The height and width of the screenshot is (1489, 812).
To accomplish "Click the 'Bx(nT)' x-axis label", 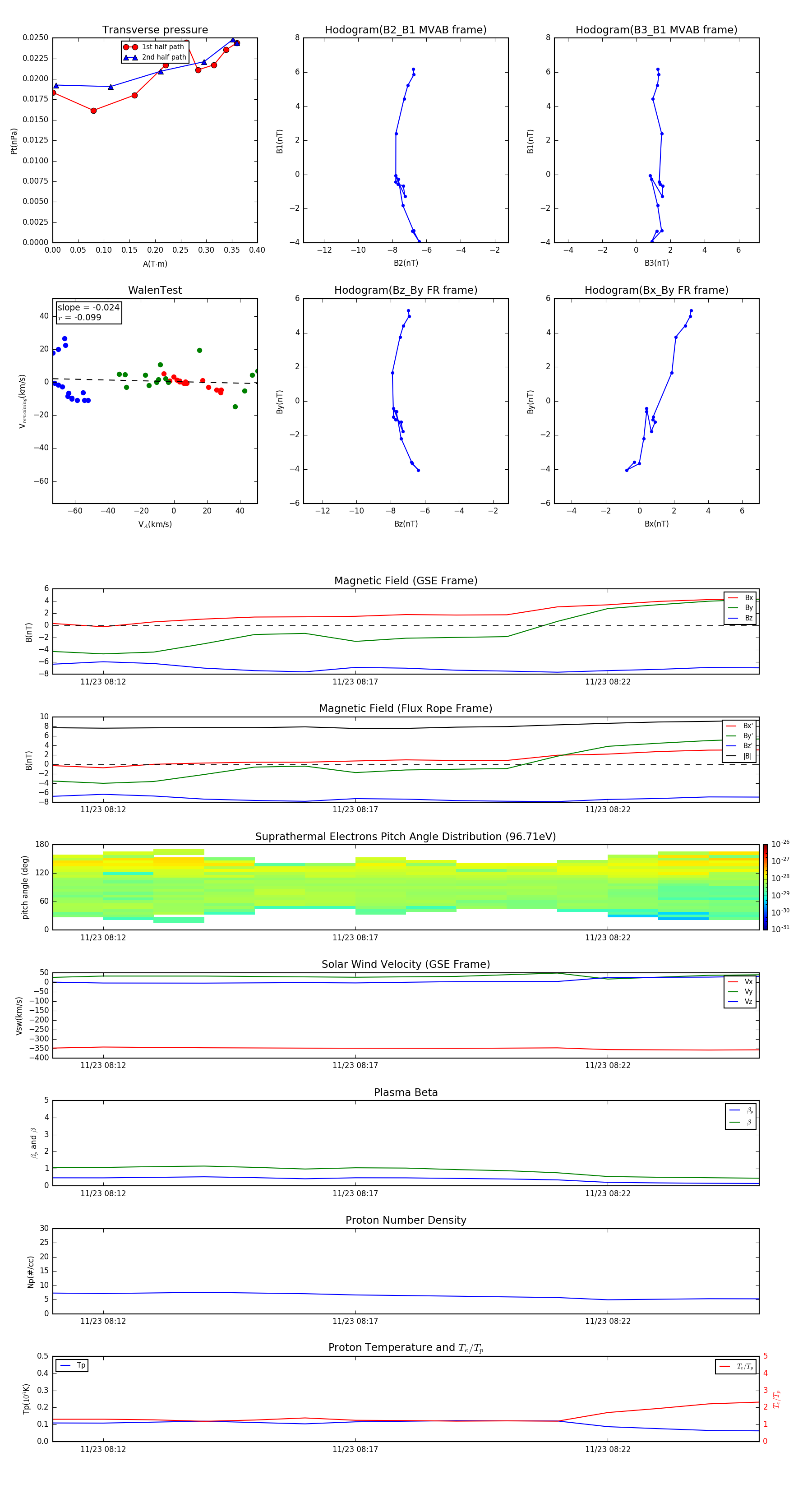I will 656,524.
